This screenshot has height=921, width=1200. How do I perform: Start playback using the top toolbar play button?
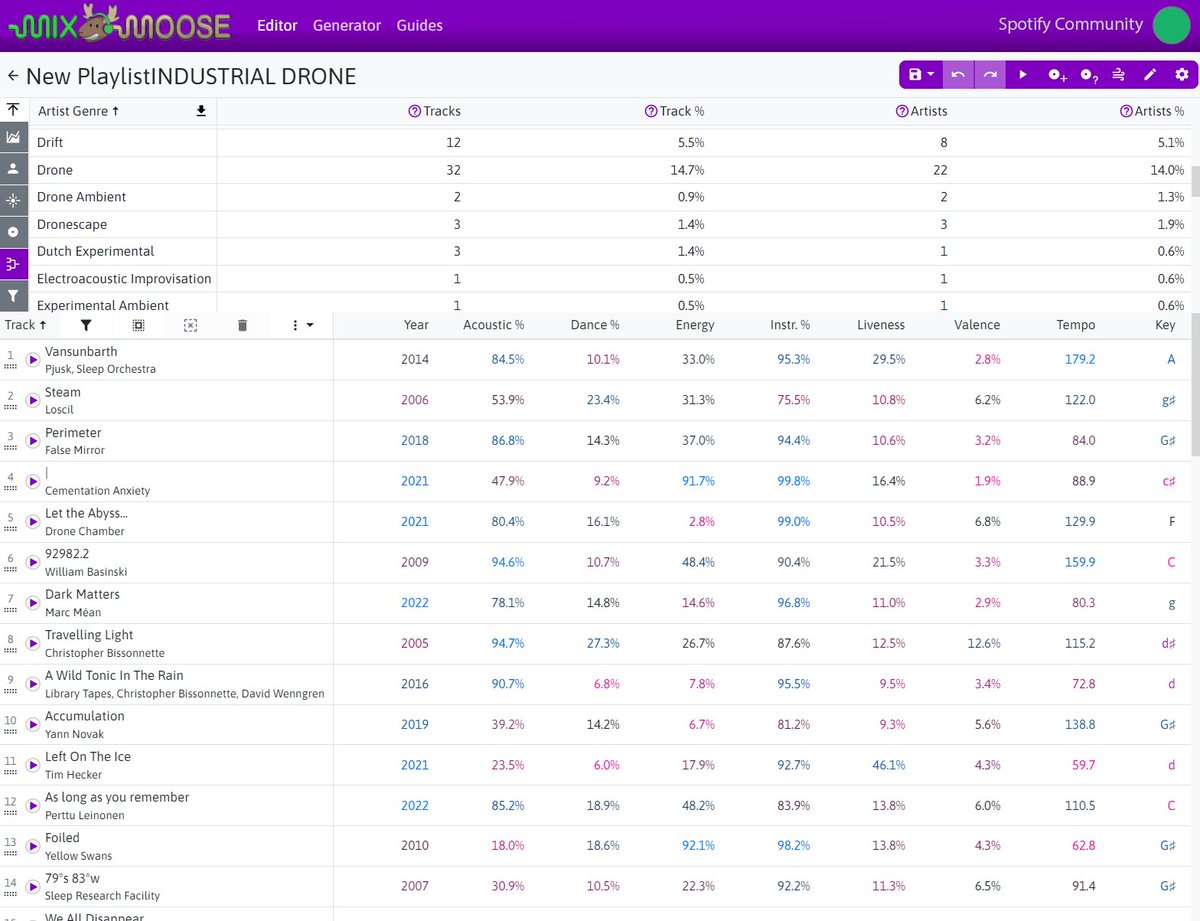(x=1022, y=75)
